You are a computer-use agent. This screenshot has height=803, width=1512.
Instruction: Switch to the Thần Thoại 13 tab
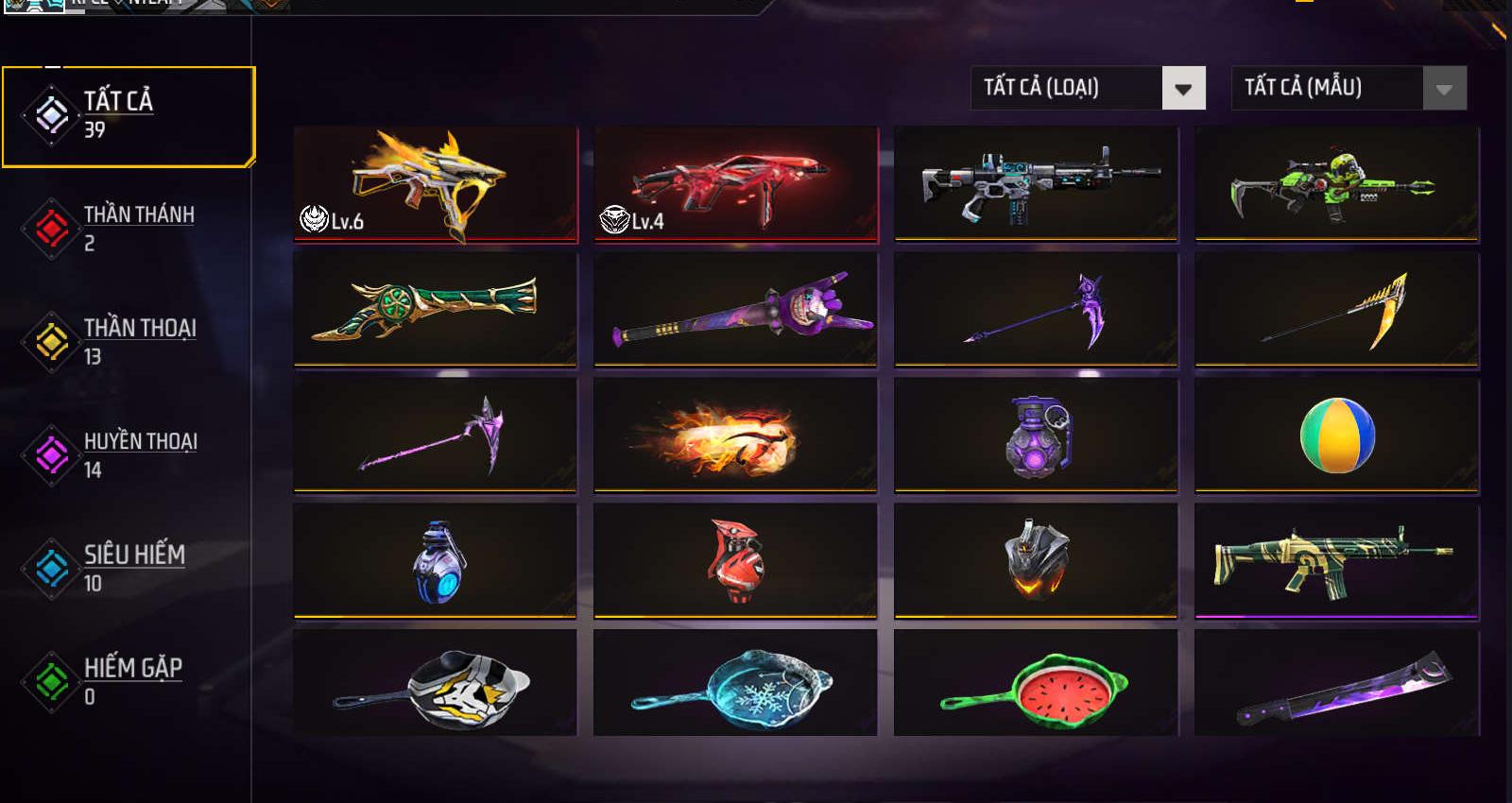click(129, 341)
